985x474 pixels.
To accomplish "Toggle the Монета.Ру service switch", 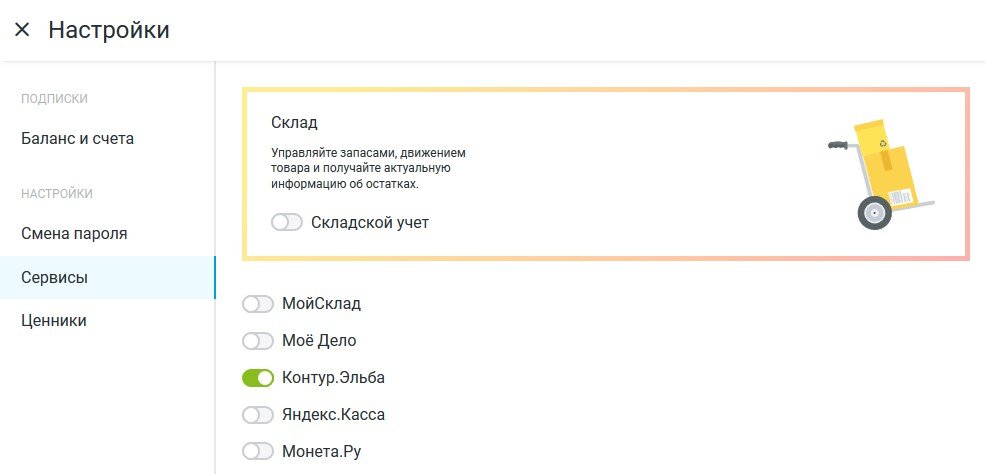I will click(258, 451).
